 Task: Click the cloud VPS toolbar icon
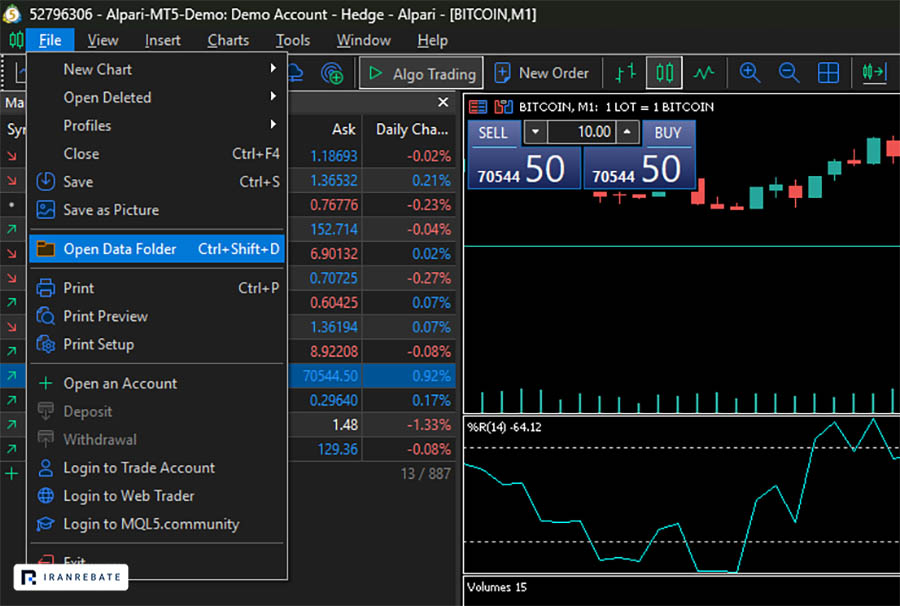(x=295, y=73)
